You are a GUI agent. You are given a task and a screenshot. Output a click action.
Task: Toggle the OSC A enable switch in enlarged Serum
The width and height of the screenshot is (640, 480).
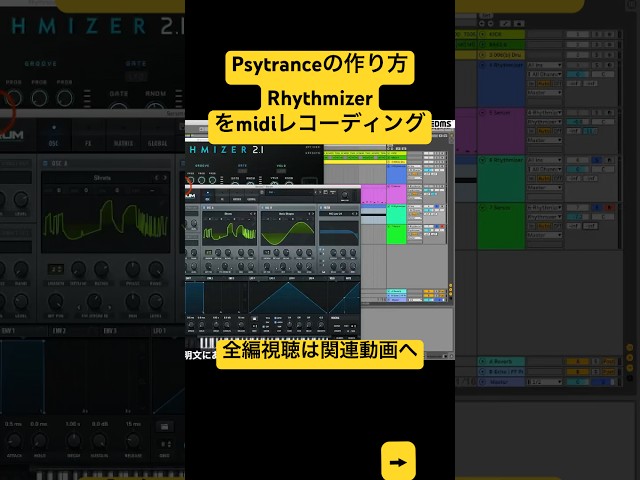[45, 163]
